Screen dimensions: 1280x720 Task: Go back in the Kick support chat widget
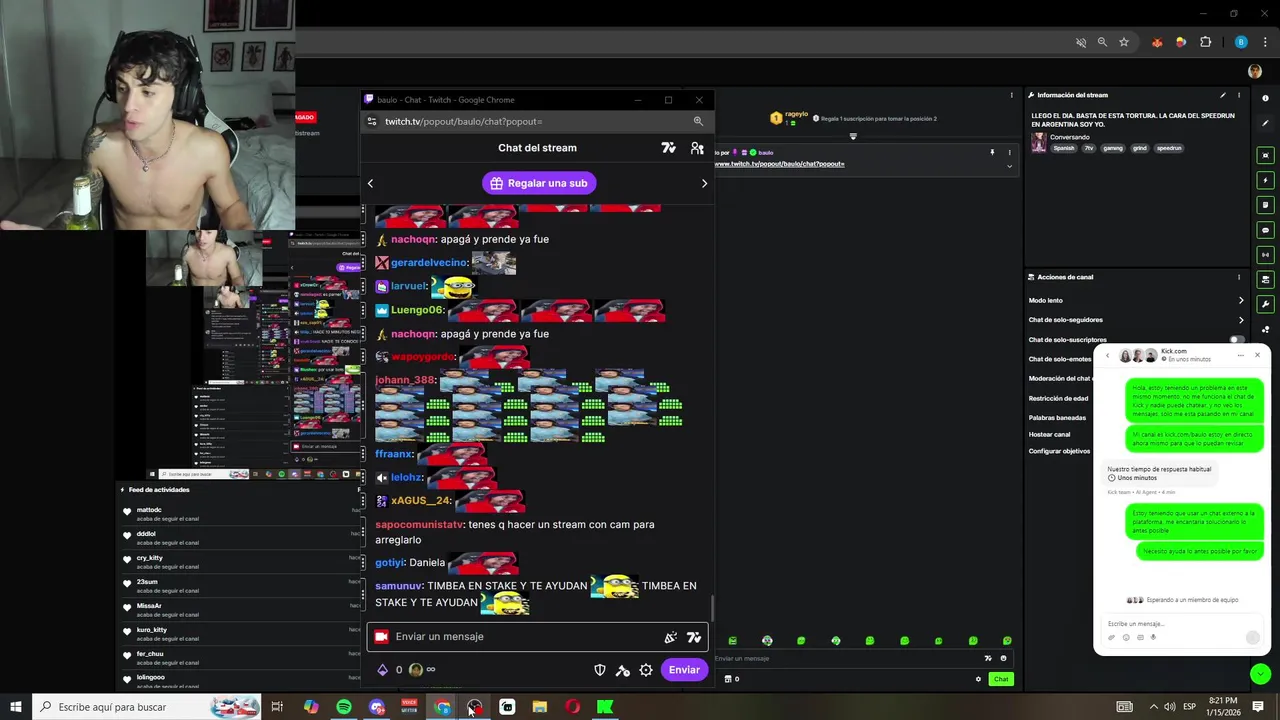click(1107, 355)
